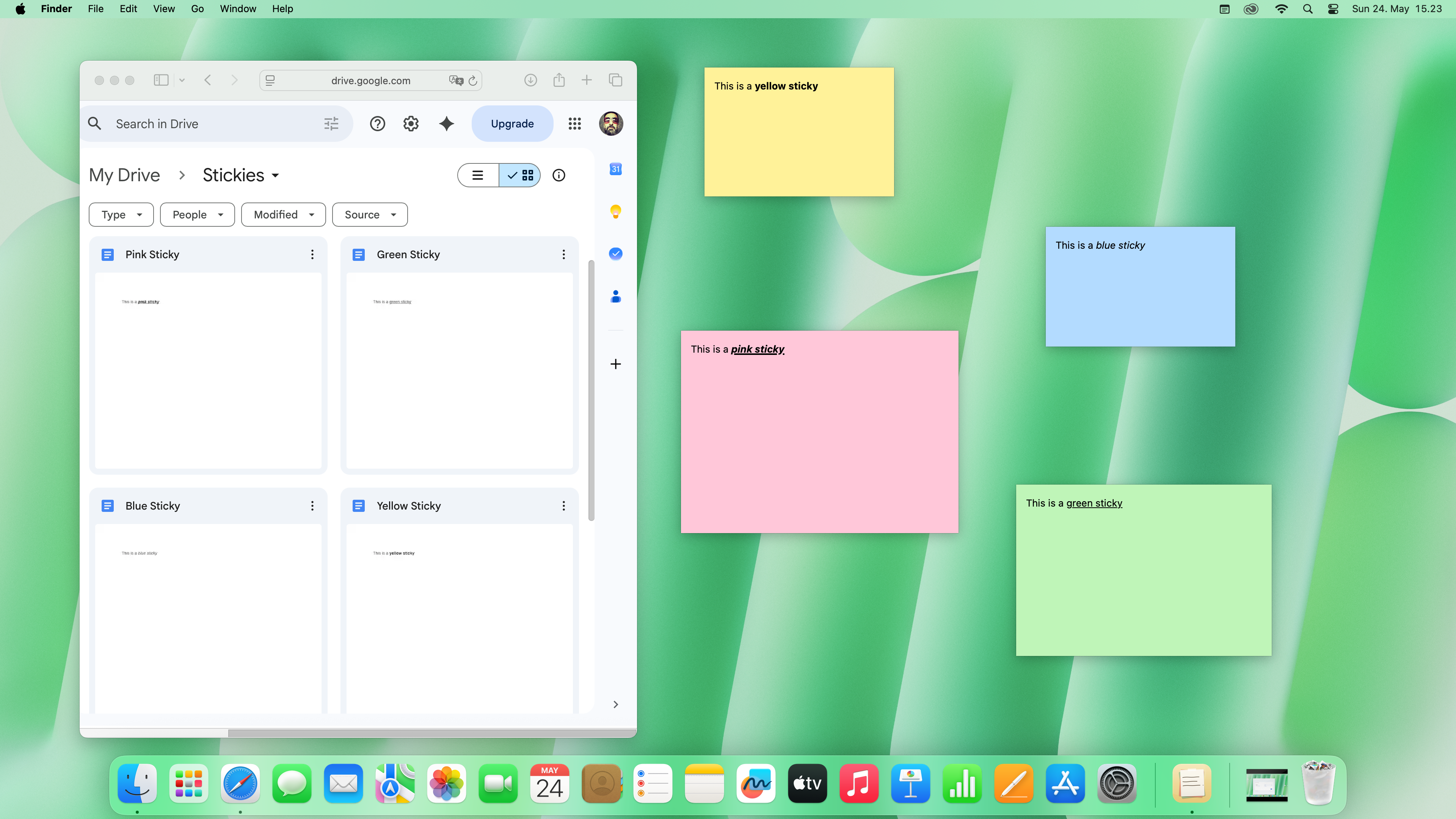Open Drive settings gear

411,124
